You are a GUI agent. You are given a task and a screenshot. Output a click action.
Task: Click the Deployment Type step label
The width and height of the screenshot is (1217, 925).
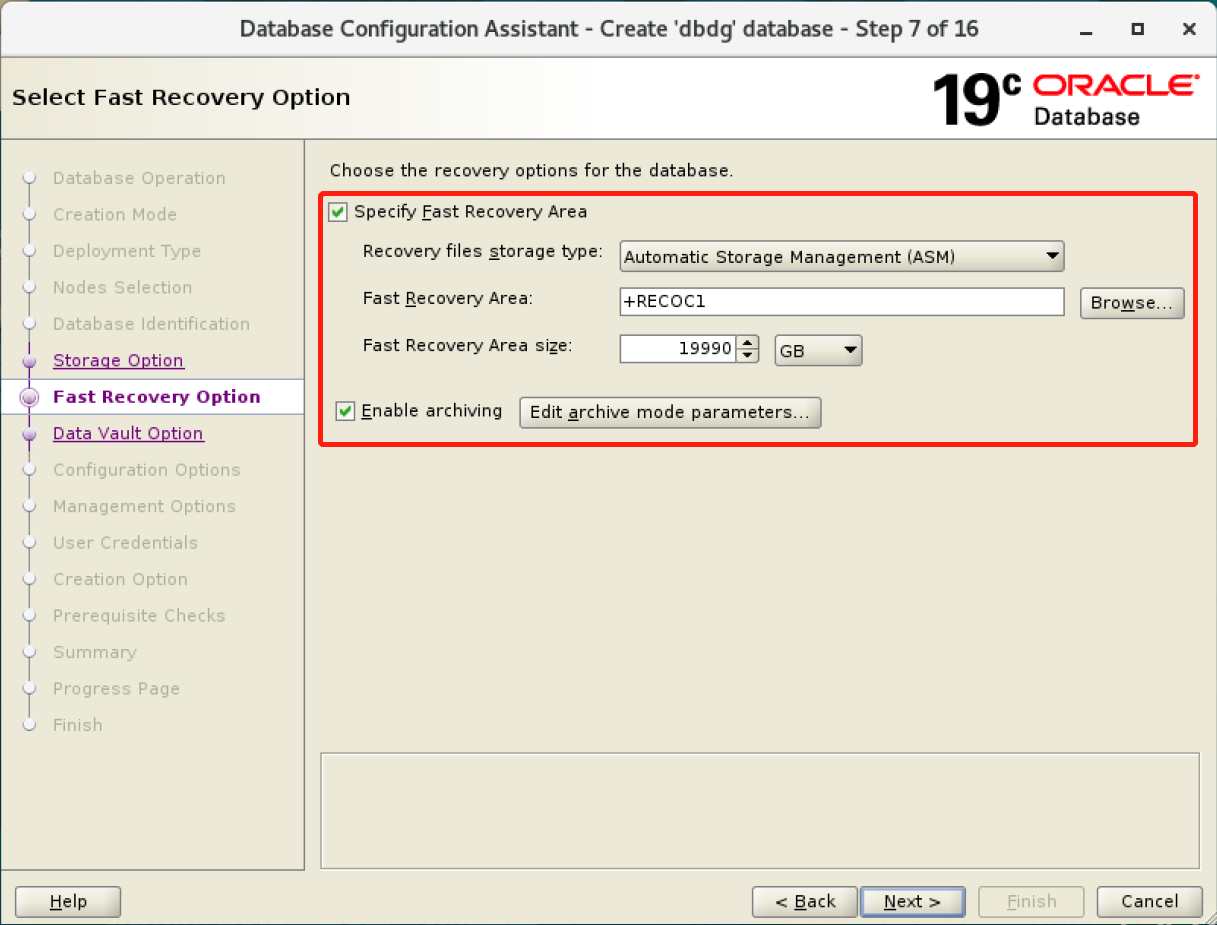tap(127, 251)
